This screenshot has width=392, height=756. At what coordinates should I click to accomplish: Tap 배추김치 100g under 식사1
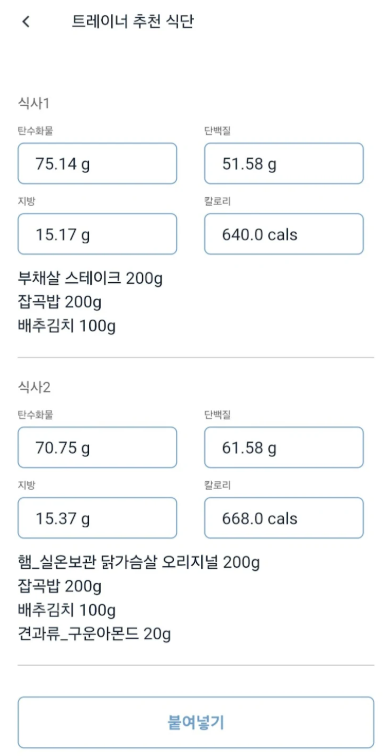67,326
